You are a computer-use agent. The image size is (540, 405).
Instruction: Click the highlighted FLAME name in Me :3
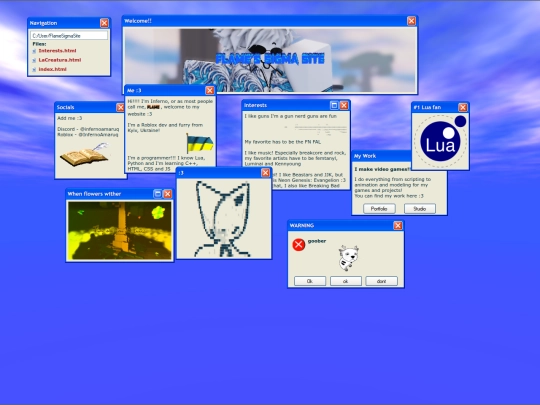[x=153, y=107]
